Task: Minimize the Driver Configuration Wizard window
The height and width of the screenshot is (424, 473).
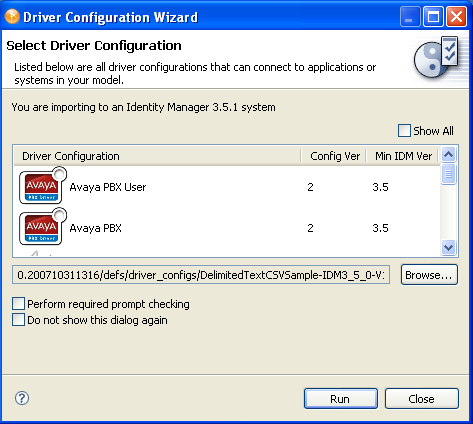Action: click(x=410, y=17)
